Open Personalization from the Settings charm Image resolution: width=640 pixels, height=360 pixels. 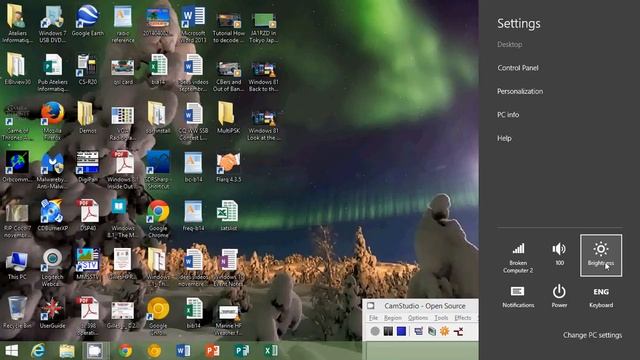coord(520,91)
